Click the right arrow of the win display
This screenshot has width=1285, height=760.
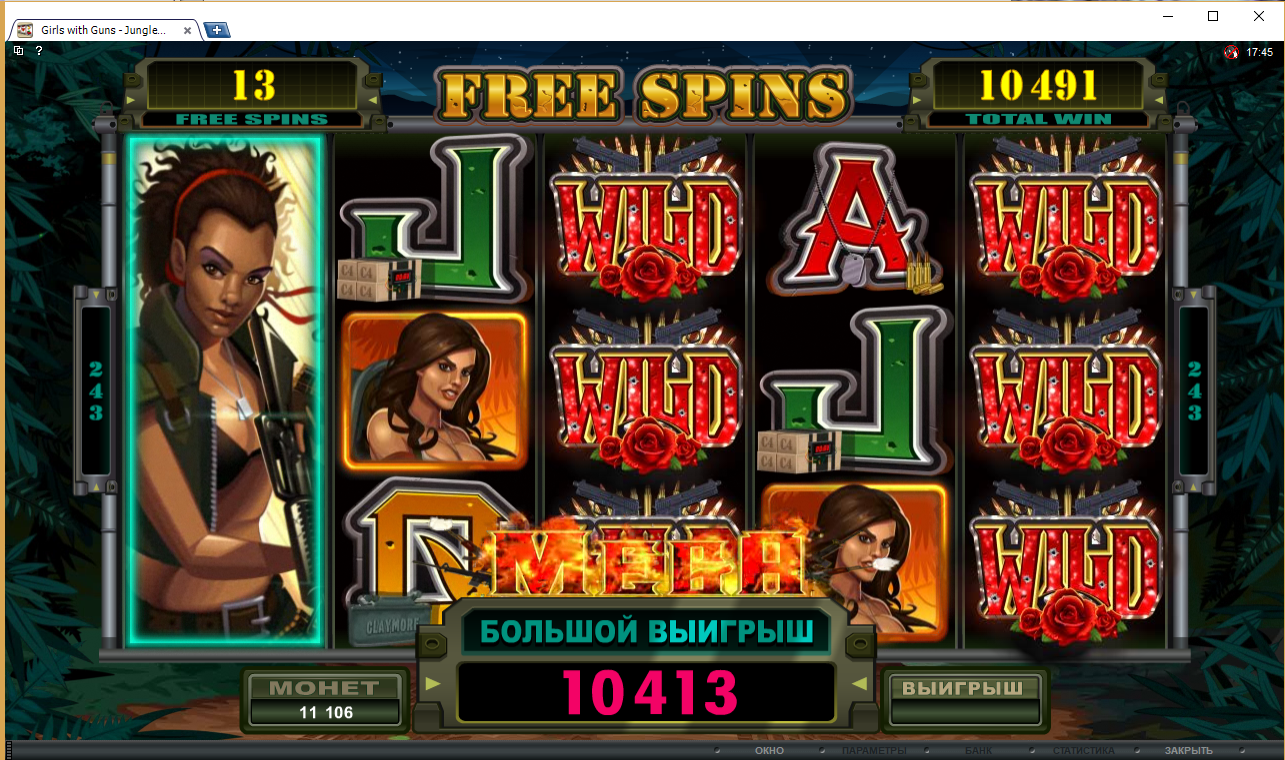pyautogui.click(x=858, y=685)
